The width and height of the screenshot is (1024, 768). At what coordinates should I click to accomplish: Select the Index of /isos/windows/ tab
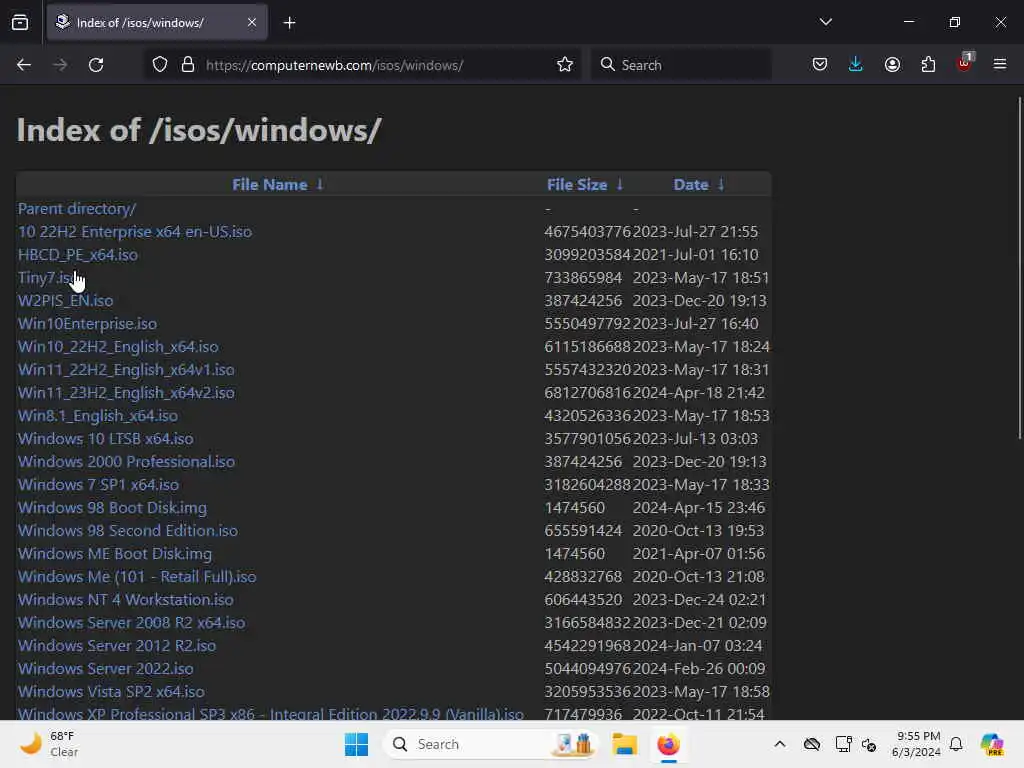coord(157,22)
